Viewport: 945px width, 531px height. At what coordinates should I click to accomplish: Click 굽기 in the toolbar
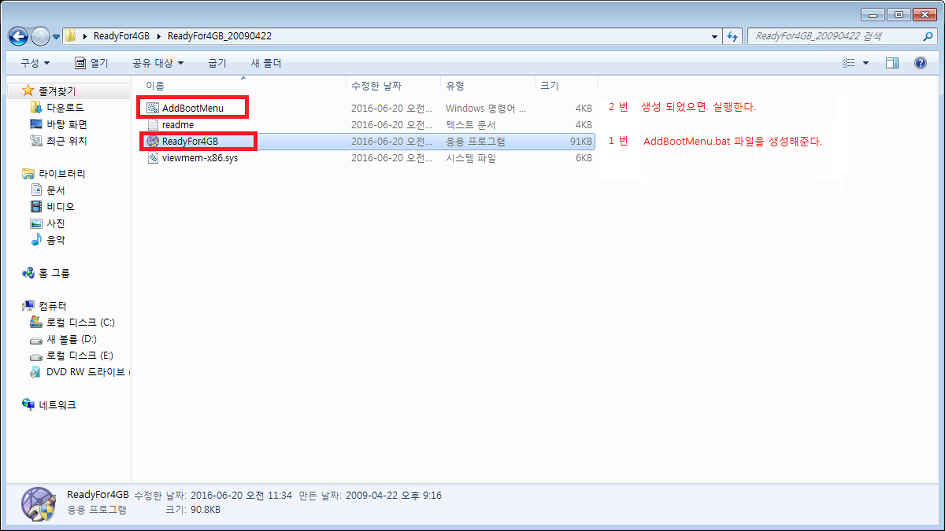217,63
